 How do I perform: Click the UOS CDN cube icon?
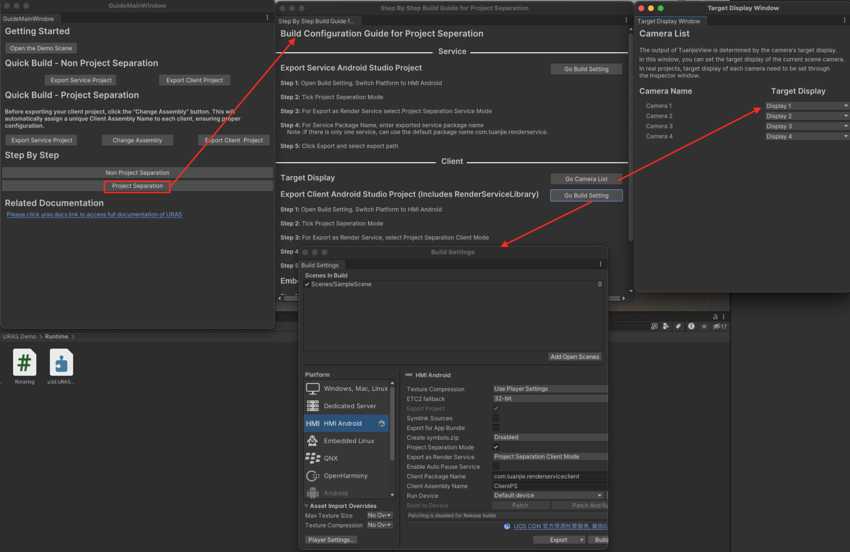pos(507,526)
